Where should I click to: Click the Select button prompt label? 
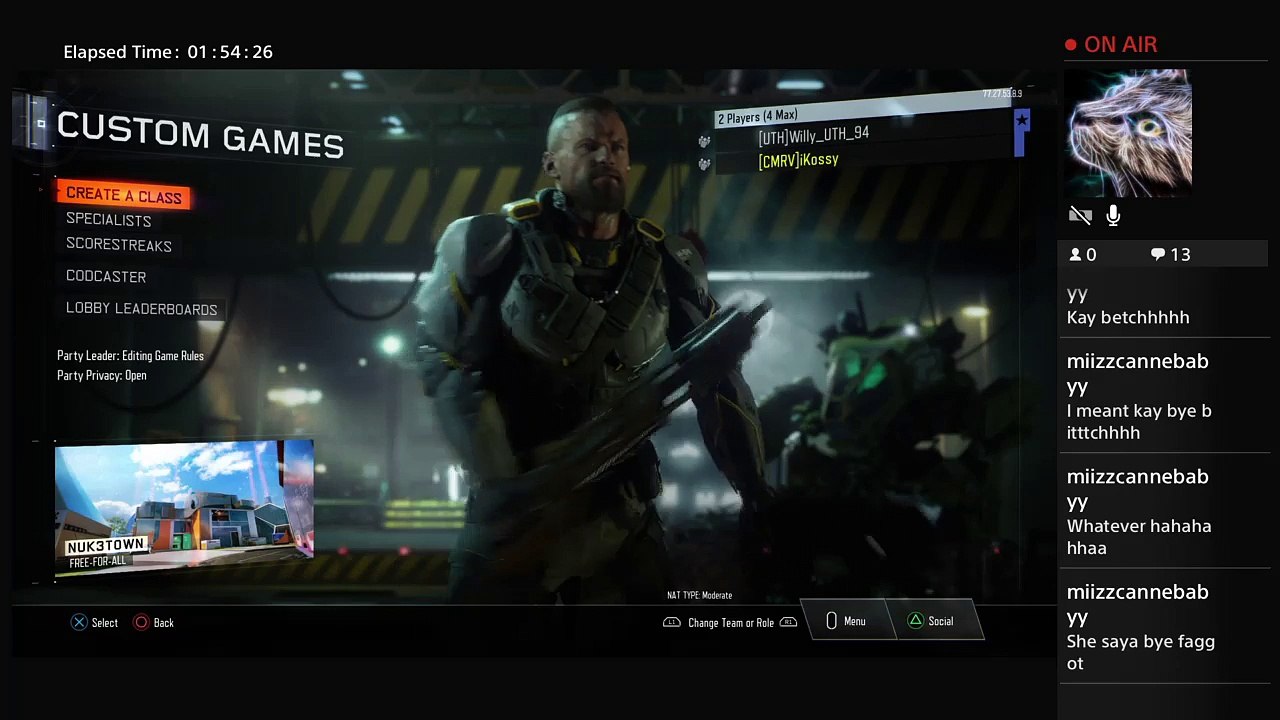click(x=105, y=623)
